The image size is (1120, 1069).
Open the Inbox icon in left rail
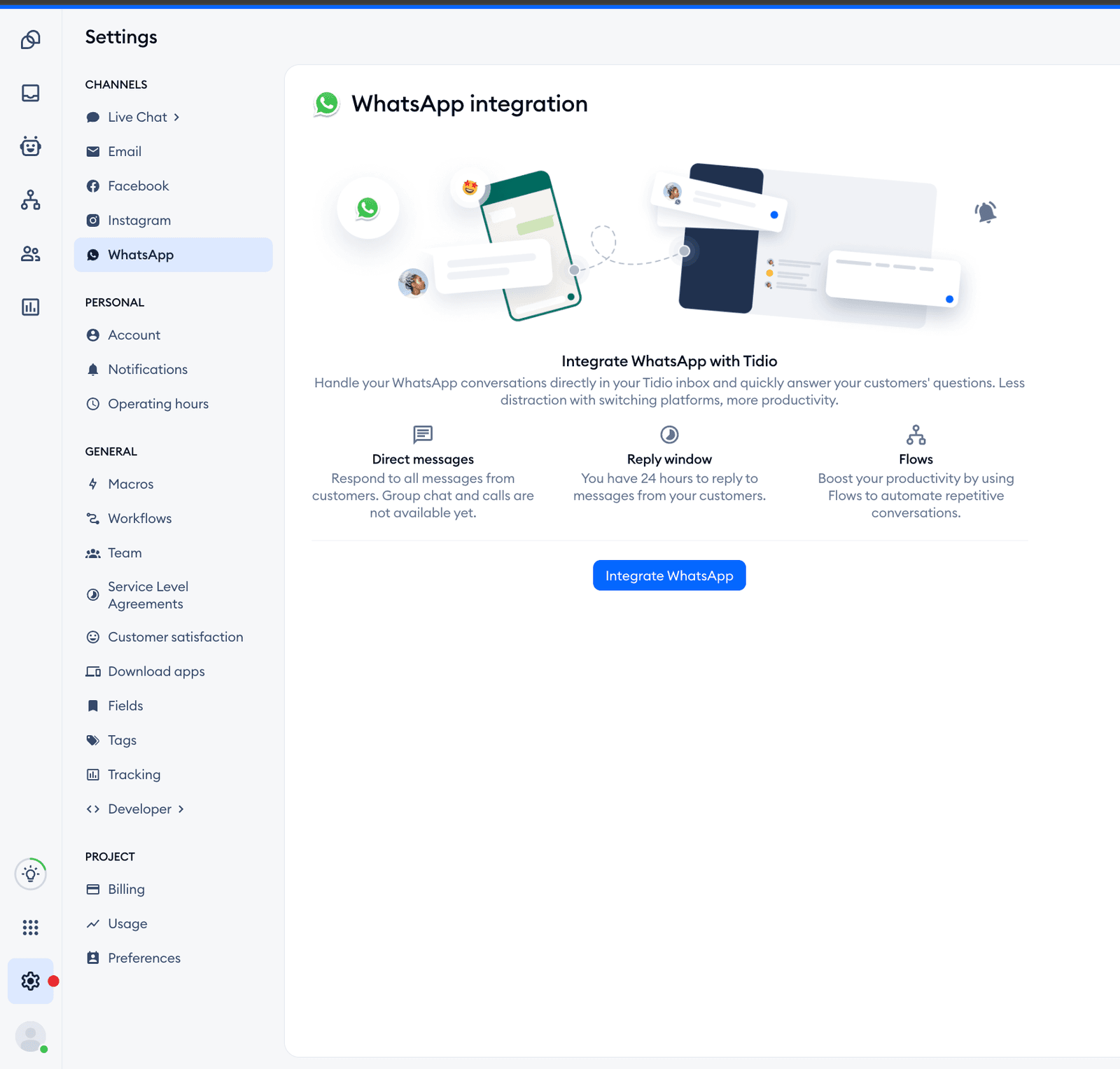pyautogui.click(x=30, y=93)
